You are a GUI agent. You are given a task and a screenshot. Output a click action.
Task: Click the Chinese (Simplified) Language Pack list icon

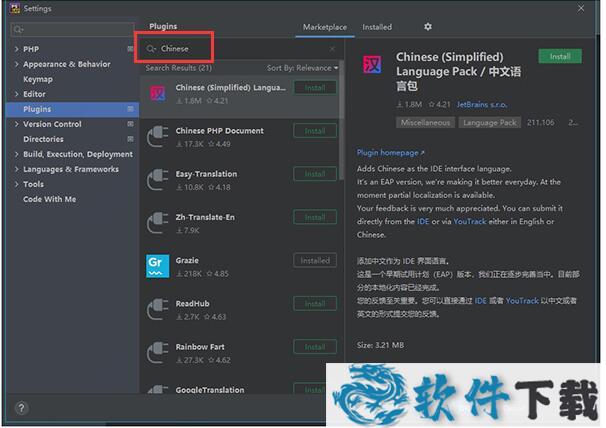coord(158,93)
